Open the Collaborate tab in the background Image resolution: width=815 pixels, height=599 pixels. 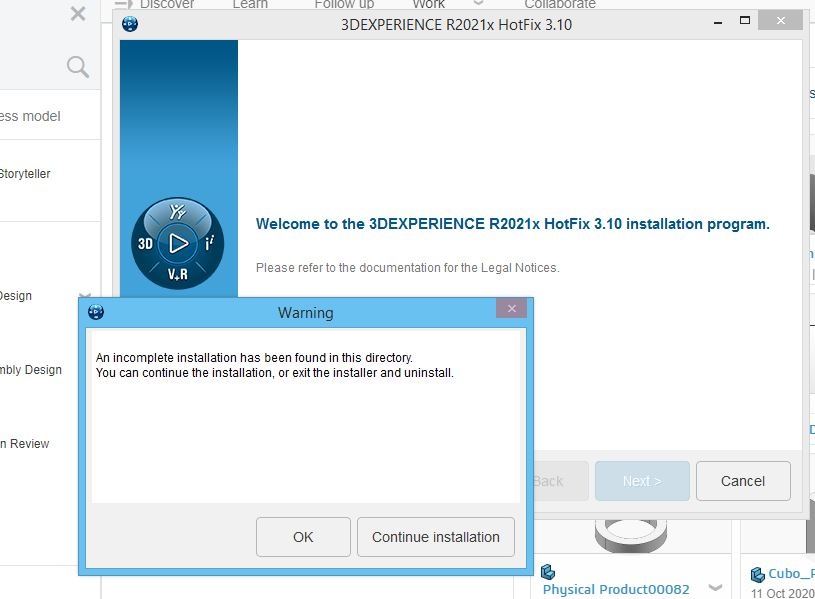click(x=560, y=4)
